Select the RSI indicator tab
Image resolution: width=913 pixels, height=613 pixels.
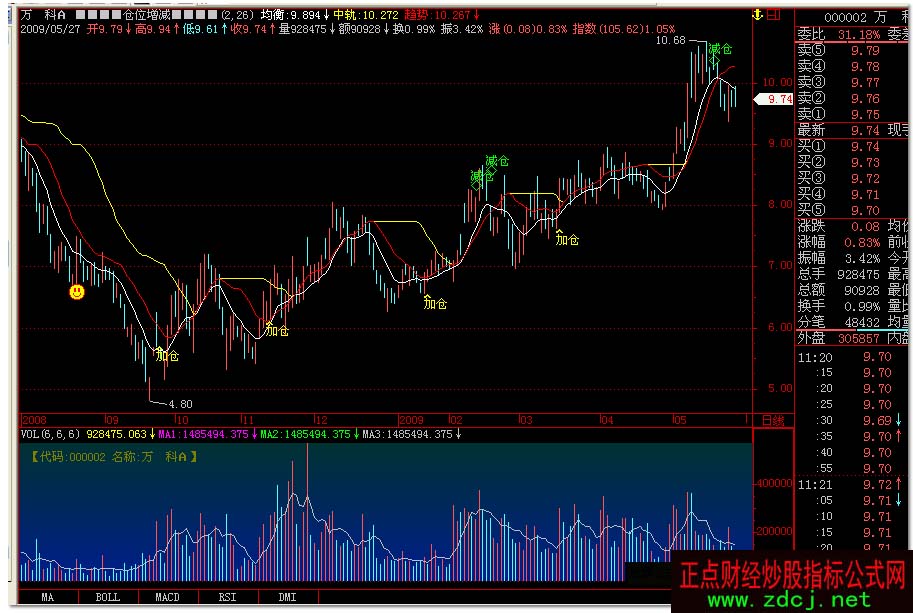pyautogui.click(x=227, y=597)
